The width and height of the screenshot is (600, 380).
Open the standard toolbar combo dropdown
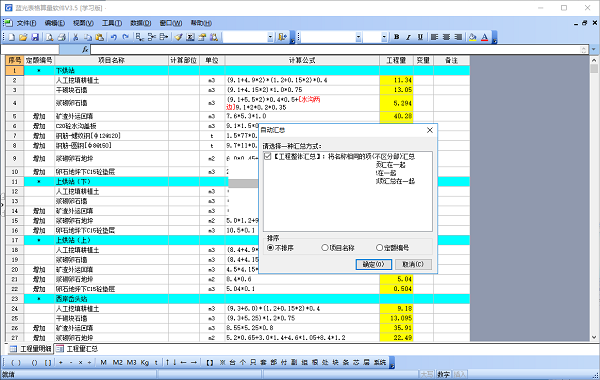[270, 37]
